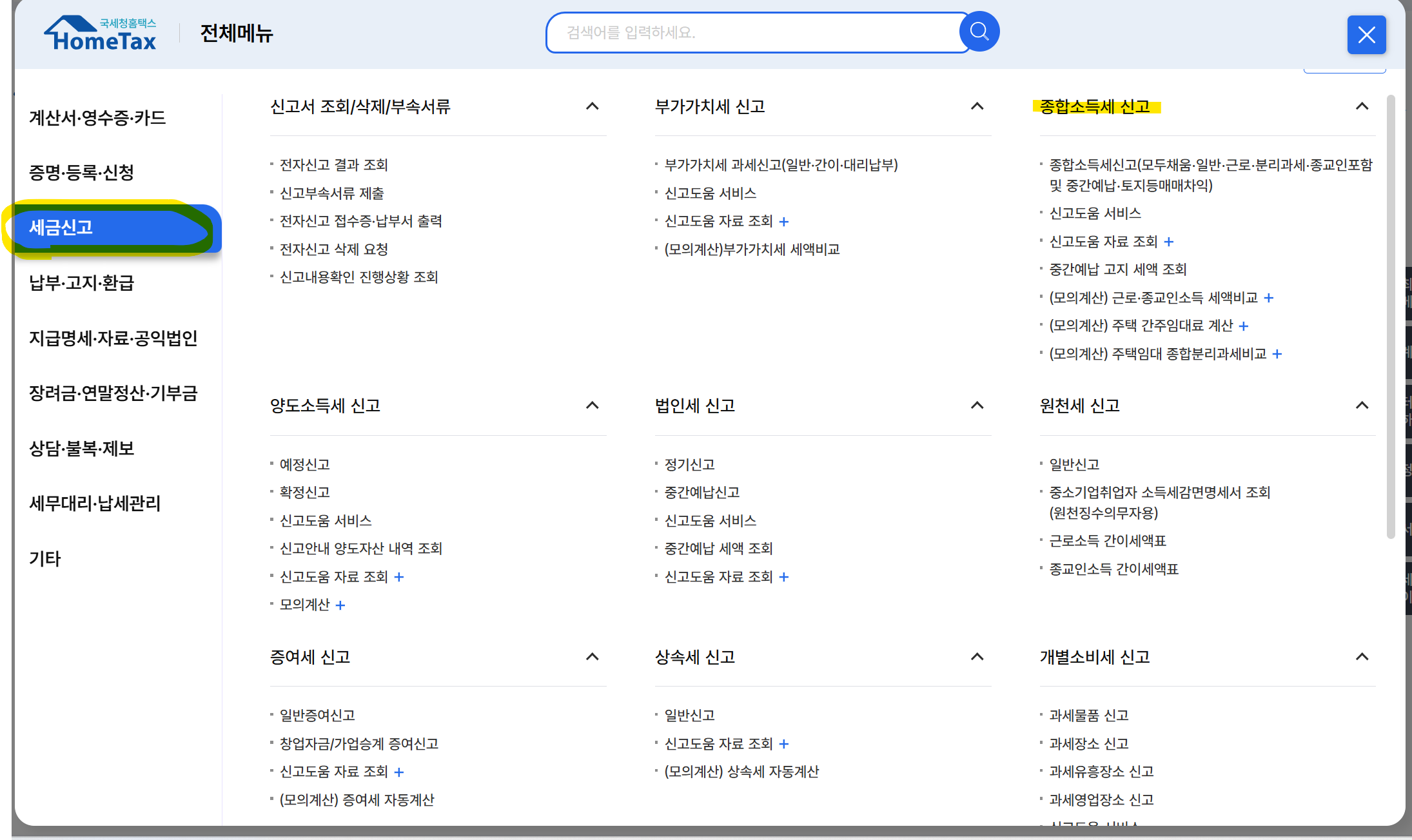Viewport: 1412px width, 840px height.
Task: Click plus icon next to 모의계산
Action: [x=340, y=605]
